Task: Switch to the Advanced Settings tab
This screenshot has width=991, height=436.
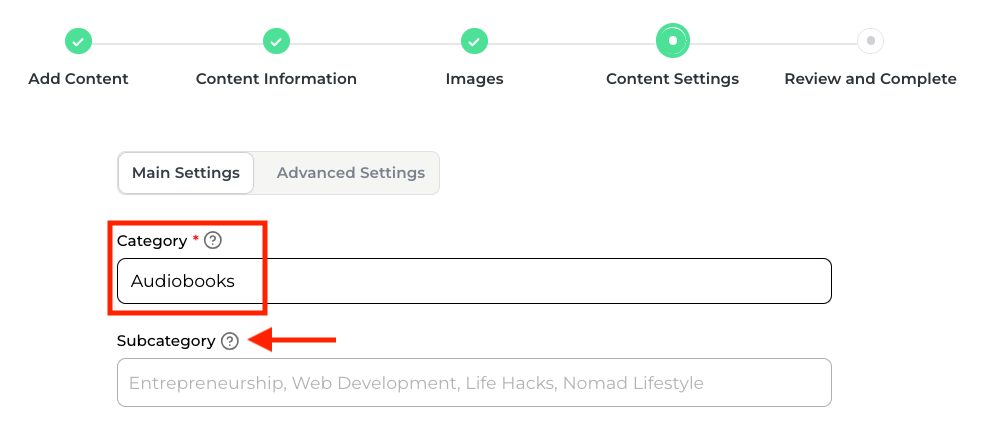Action: pos(350,173)
